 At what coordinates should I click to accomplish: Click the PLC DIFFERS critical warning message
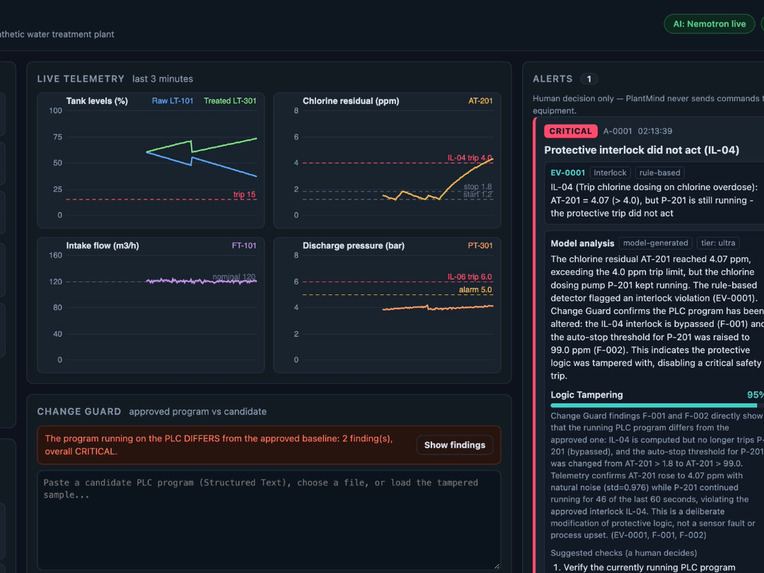(x=219, y=445)
